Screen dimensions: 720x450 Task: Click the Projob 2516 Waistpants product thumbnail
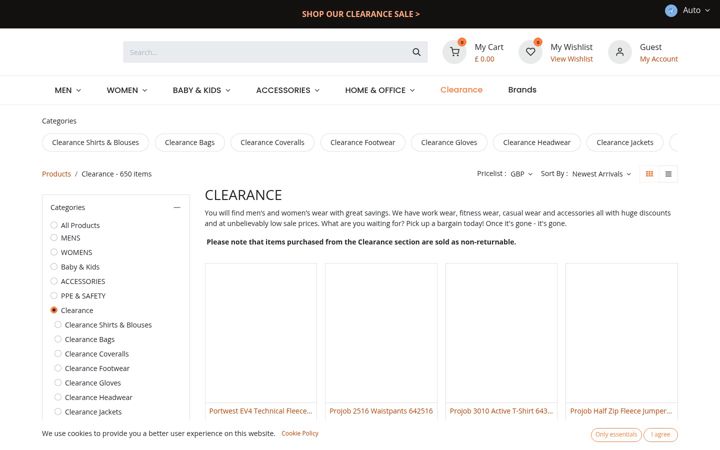tap(381, 333)
